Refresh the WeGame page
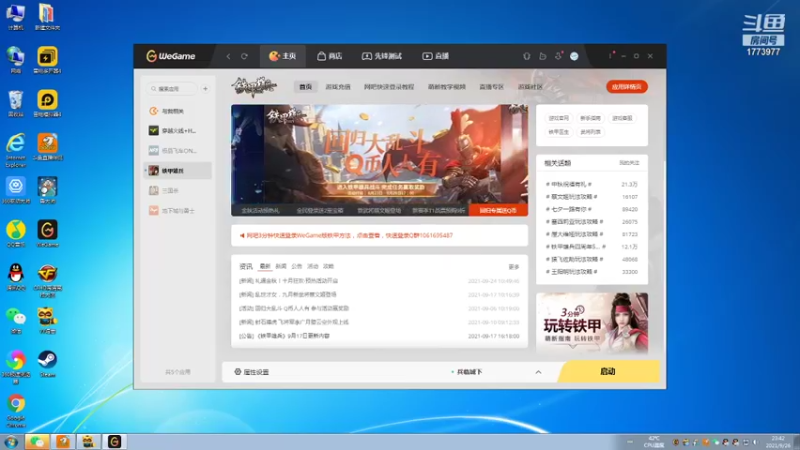The image size is (800, 450). [x=244, y=56]
